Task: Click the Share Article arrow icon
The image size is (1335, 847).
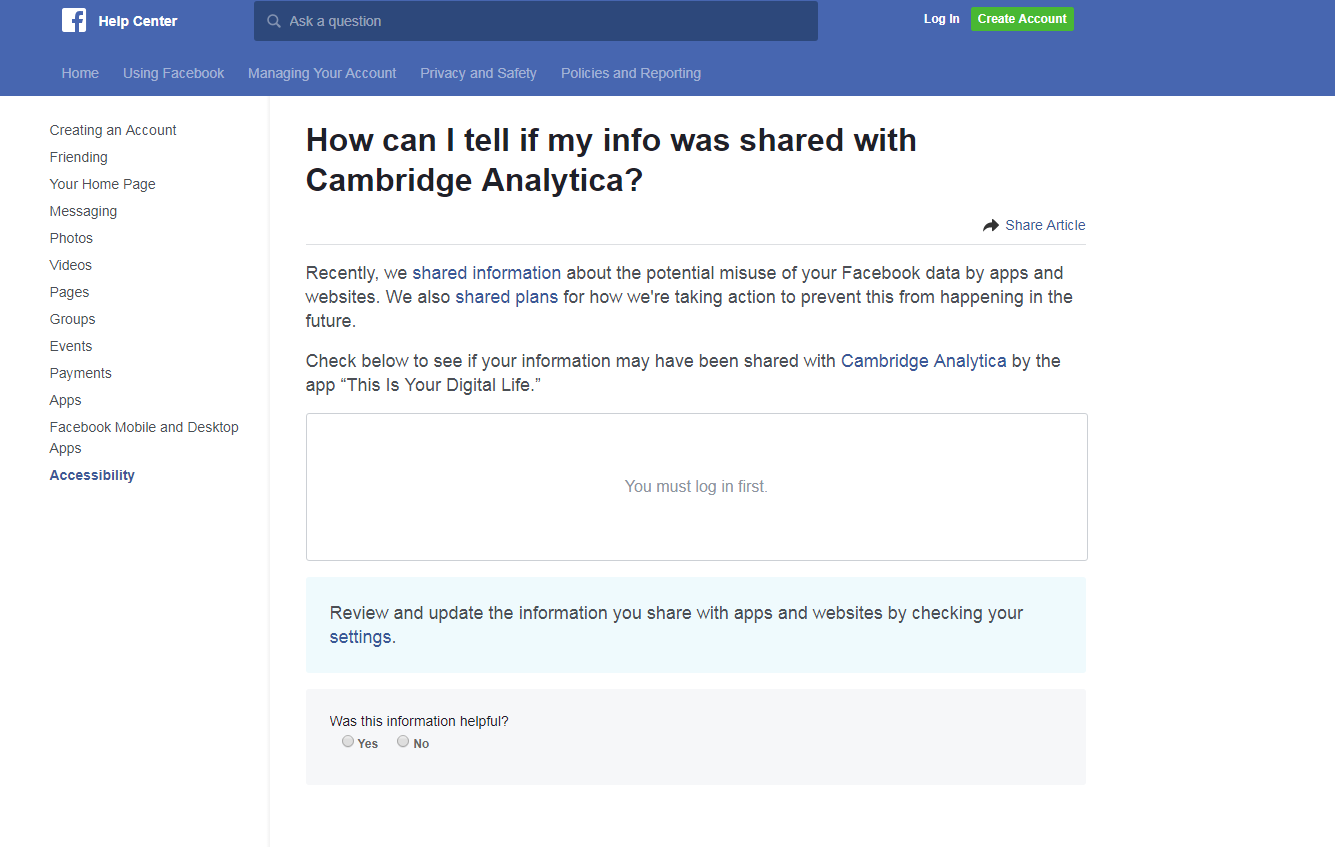Action: pos(991,226)
